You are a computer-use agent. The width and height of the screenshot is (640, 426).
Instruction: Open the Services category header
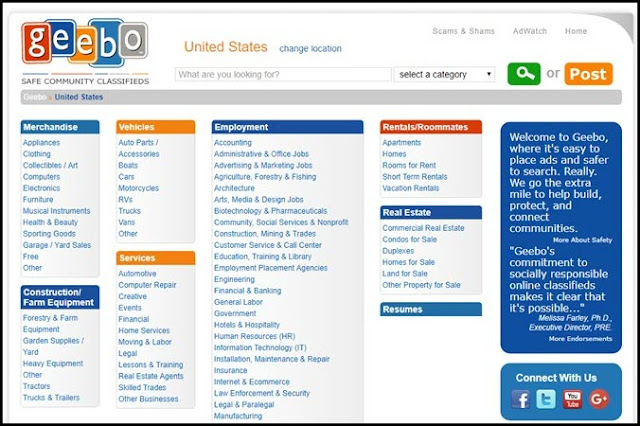[x=156, y=258]
